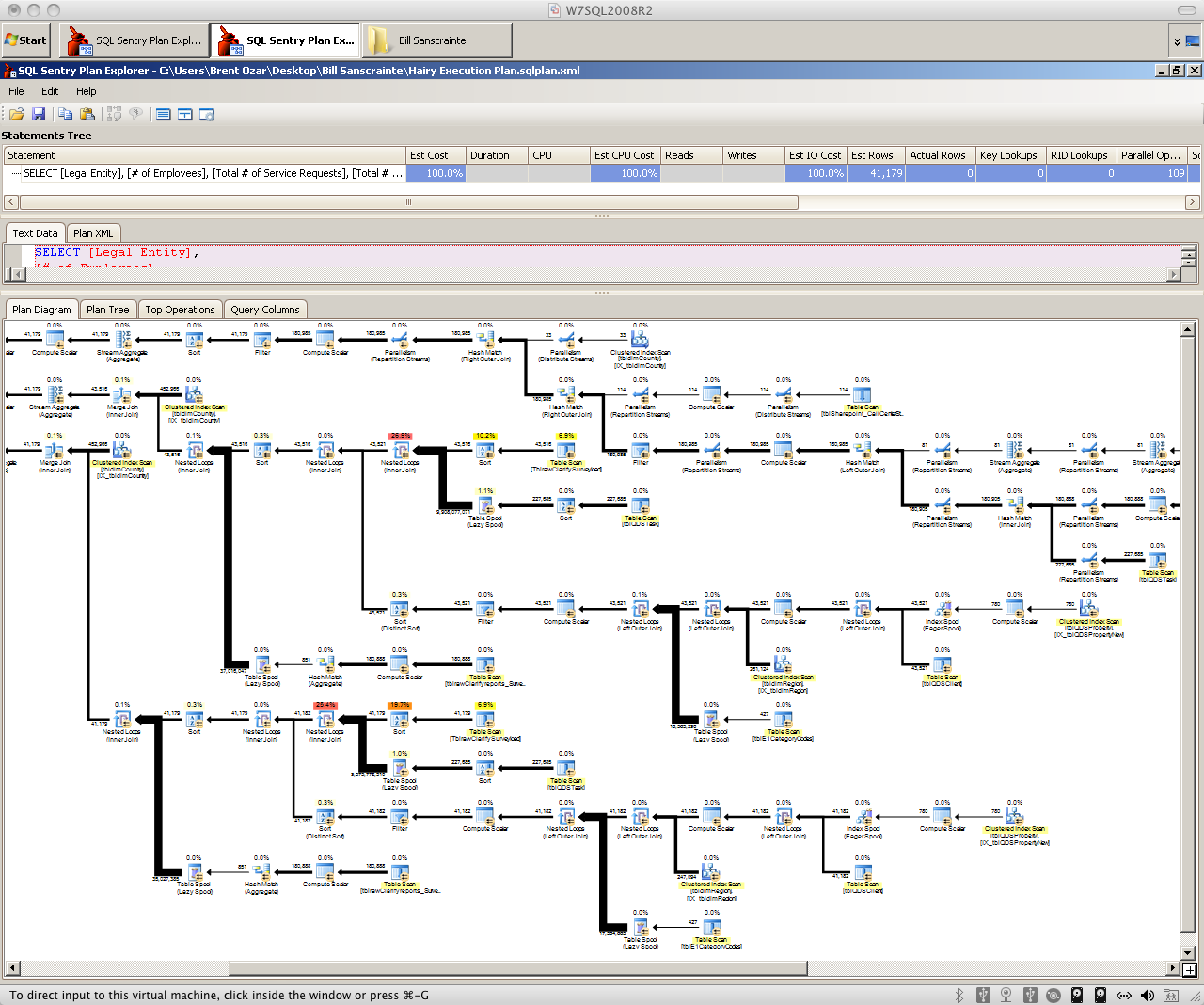Click the RID Lookups column header
The image size is (1204, 1005).
point(1082,155)
